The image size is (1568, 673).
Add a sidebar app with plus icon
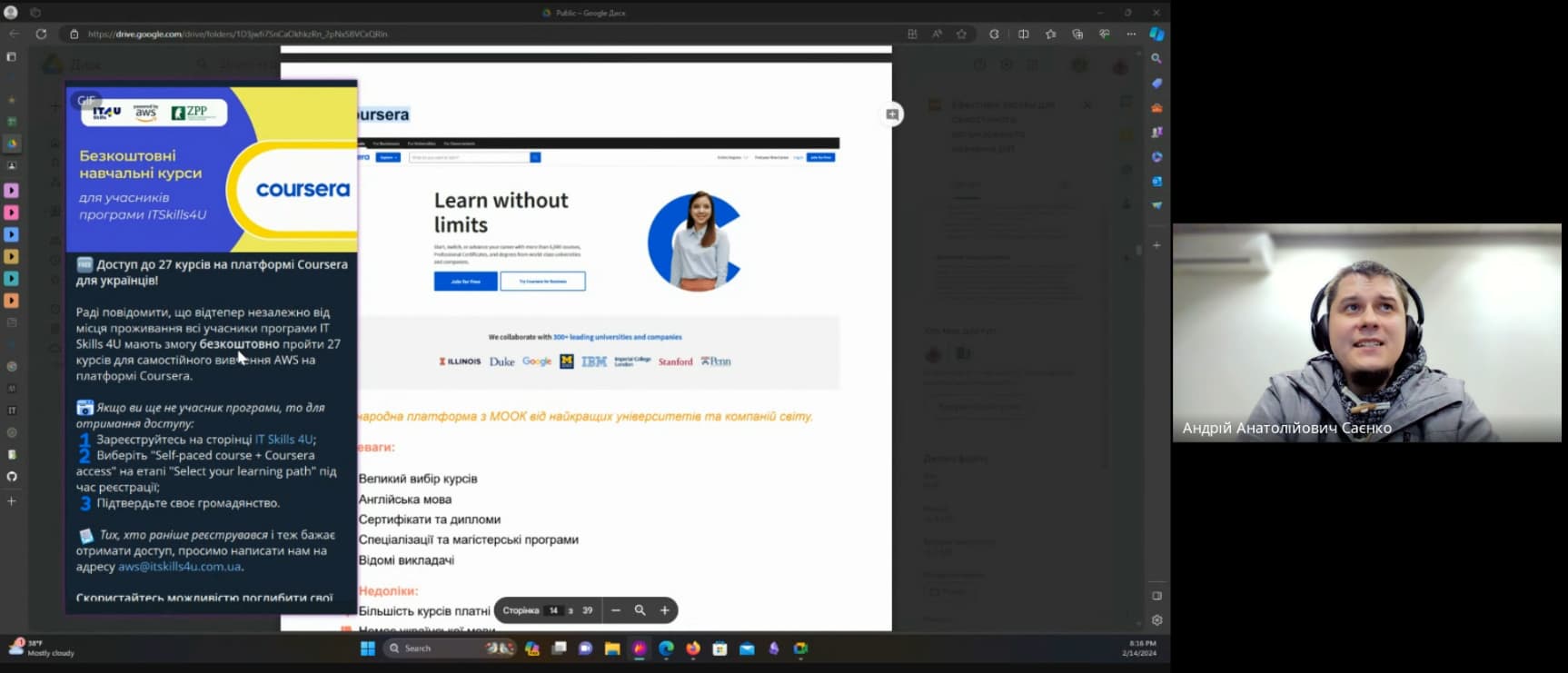pyautogui.click(x=1156, y=245)
